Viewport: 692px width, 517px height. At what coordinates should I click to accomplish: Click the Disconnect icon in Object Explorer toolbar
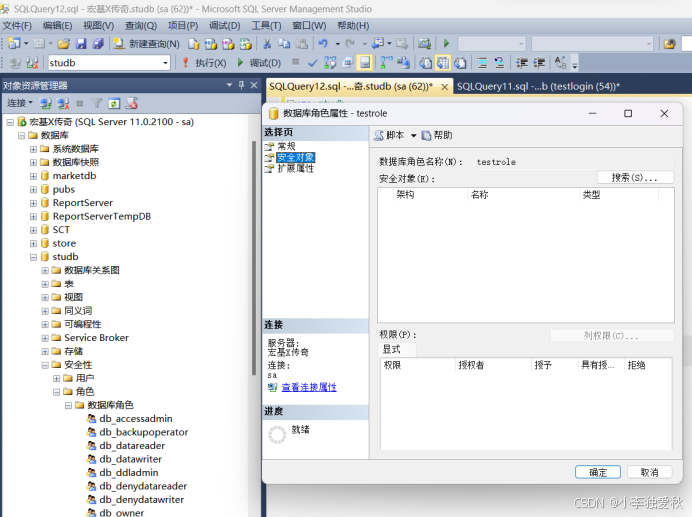[63, 104]
